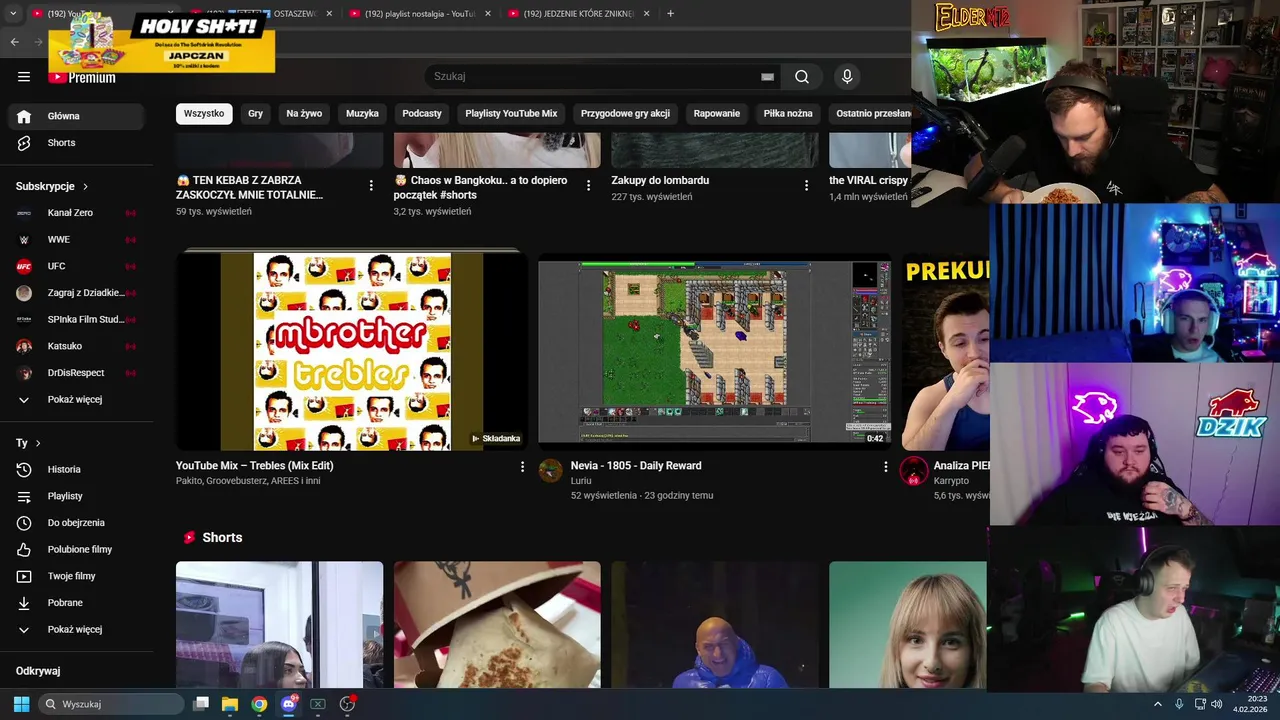Screen dimensions: 1280x720
Task: Open a new browser tab
Action: coord(670,14)
